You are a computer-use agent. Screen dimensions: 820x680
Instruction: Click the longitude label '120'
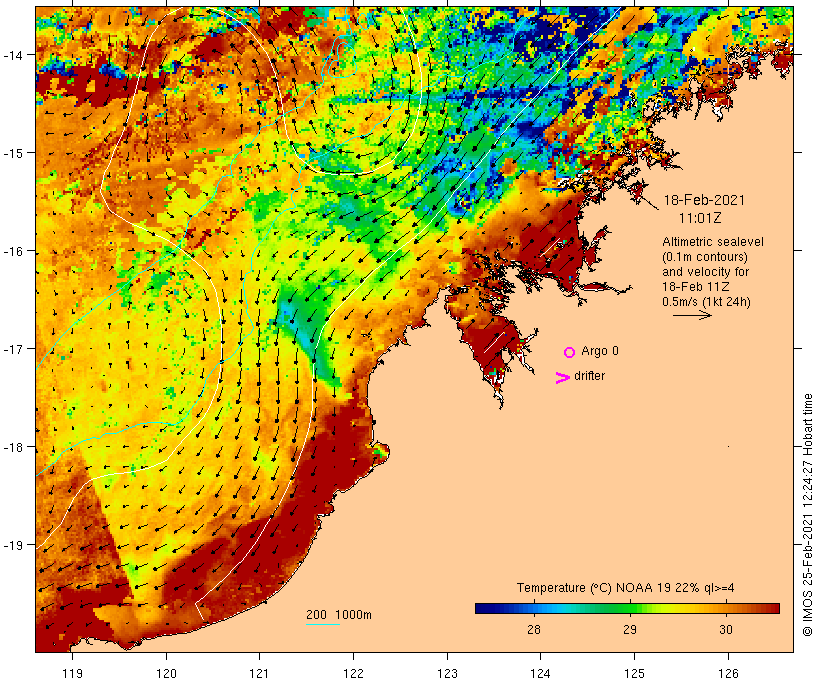coord(166,673)
